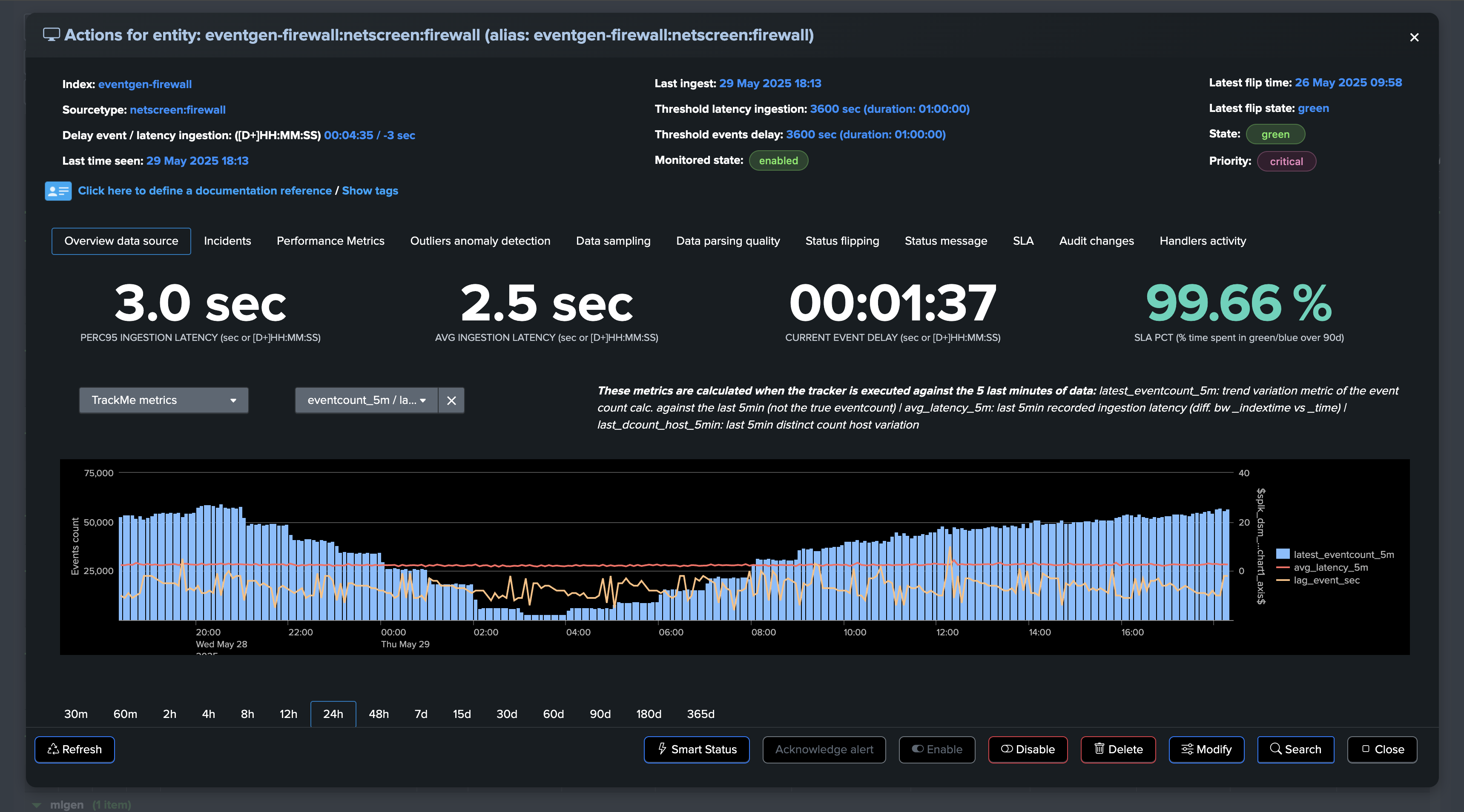The width and height of the screenshot is (1464, 812).
Task: Select the 7d time range
Action: point(421,714)
